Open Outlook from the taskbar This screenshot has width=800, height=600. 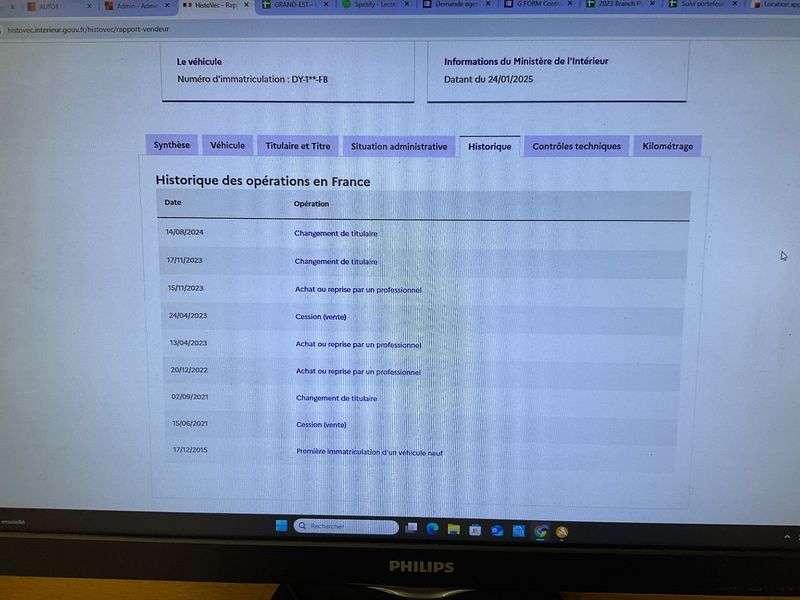click(497, 531)
